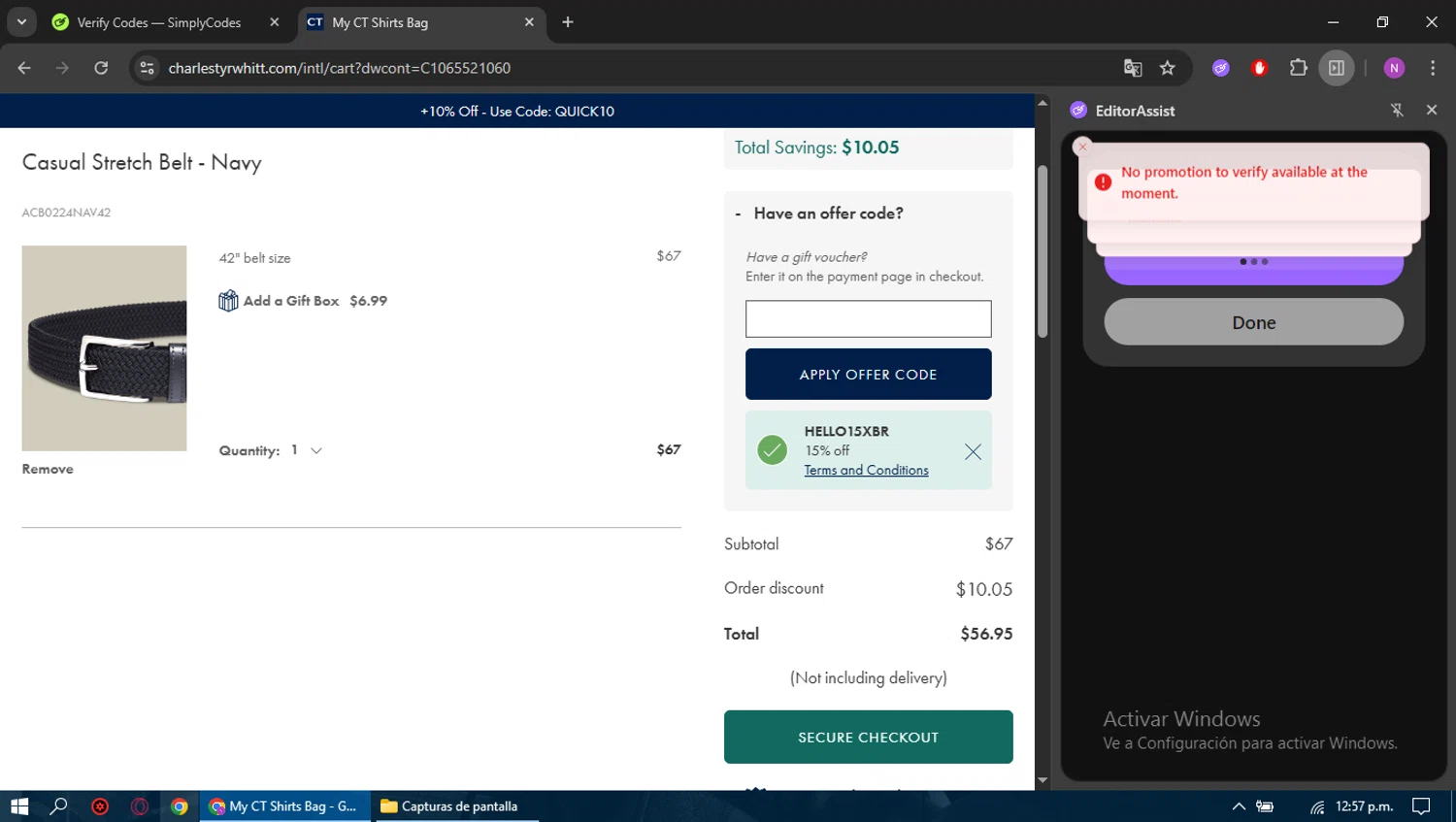Open Terms and Conditions link
Screen dimensions: 1456x822
866,471
